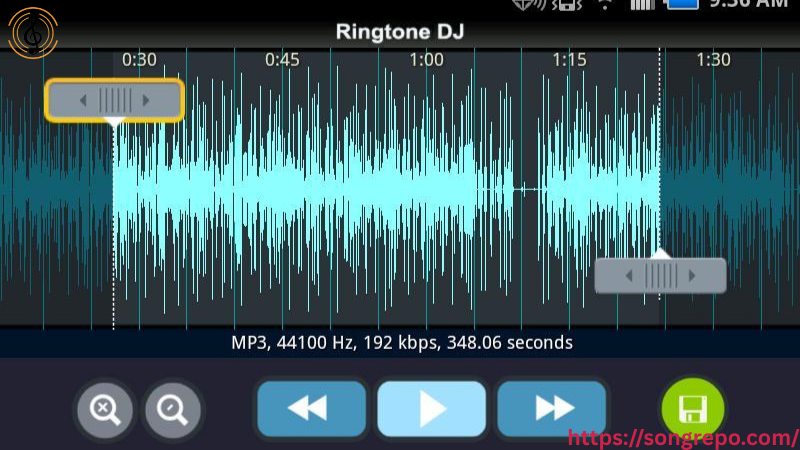This screenshot has height=450, width=800.
Task: Click the 1:30 timeline label
Action: 713,60
